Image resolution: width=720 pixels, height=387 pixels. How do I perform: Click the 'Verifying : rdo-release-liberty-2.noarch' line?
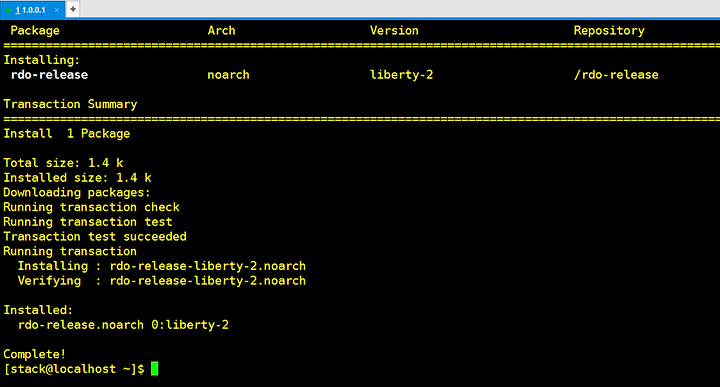162,280
